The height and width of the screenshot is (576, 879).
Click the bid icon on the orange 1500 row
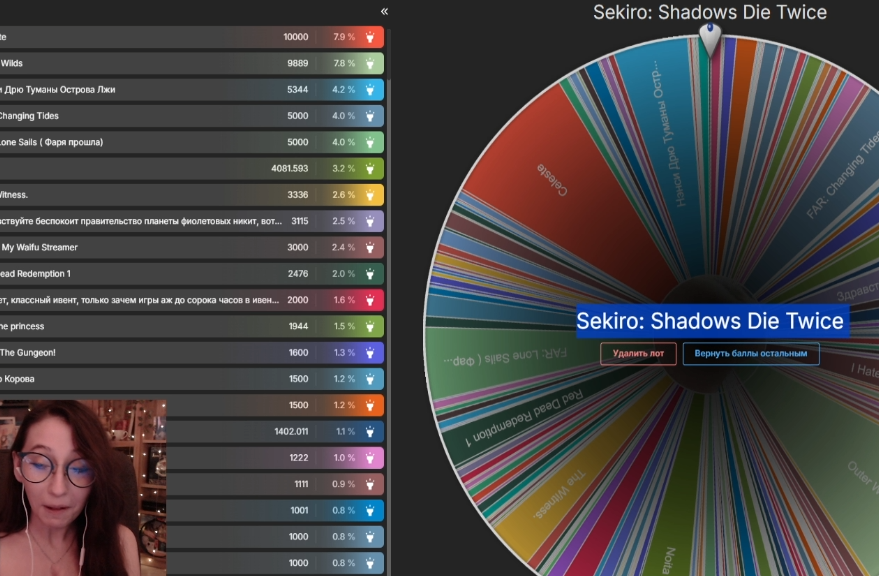pyautogui.click(x=370, y=405)
